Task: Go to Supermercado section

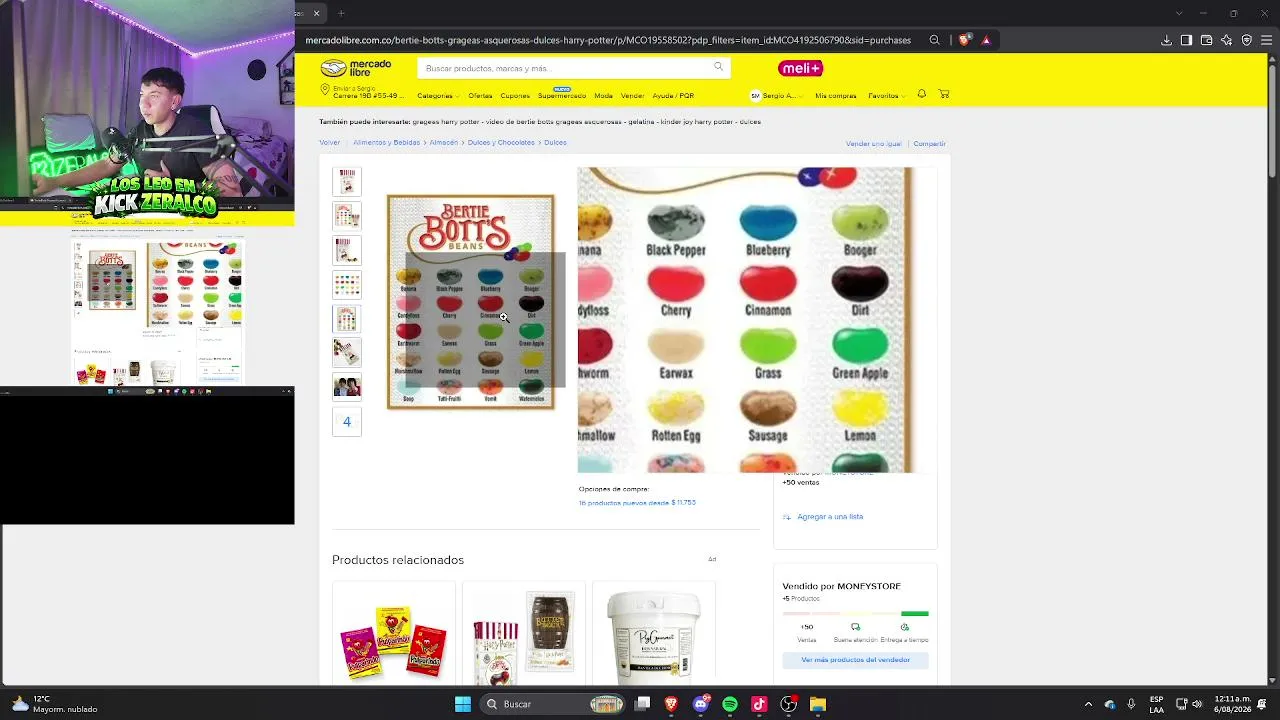Action: click(x=562, y=95)
